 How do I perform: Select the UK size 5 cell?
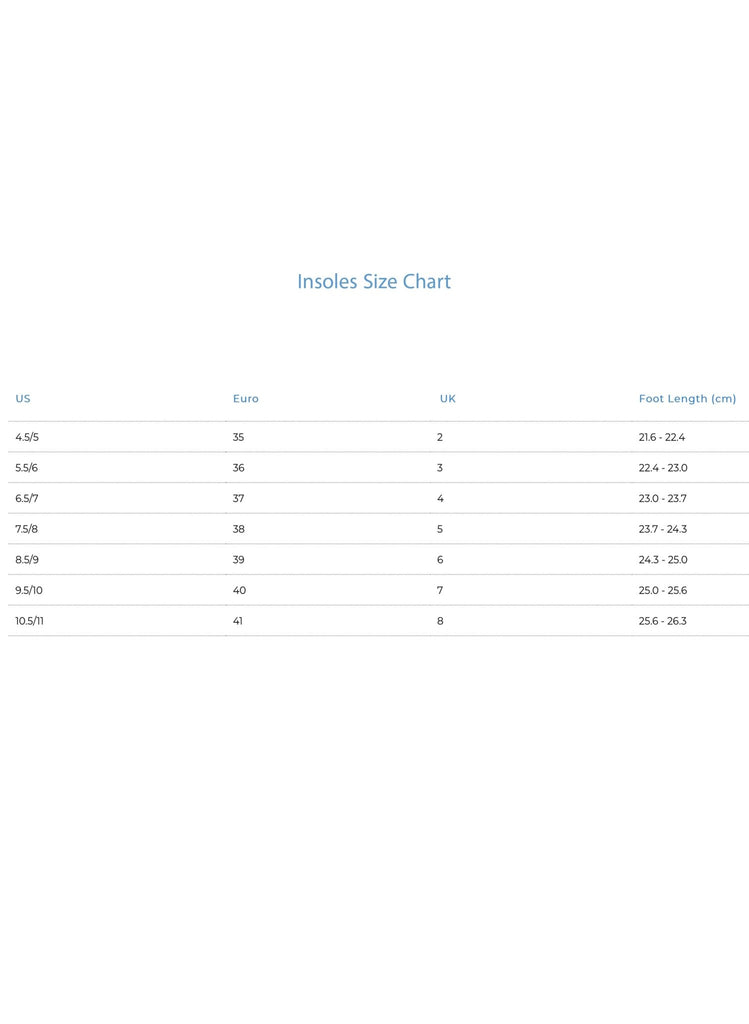tap(440, 529)
